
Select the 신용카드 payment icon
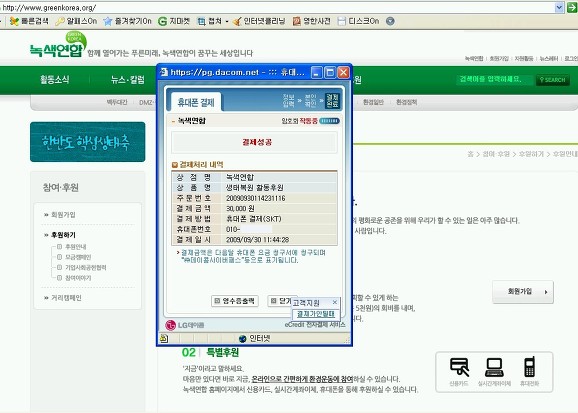(x=459, y=371)
